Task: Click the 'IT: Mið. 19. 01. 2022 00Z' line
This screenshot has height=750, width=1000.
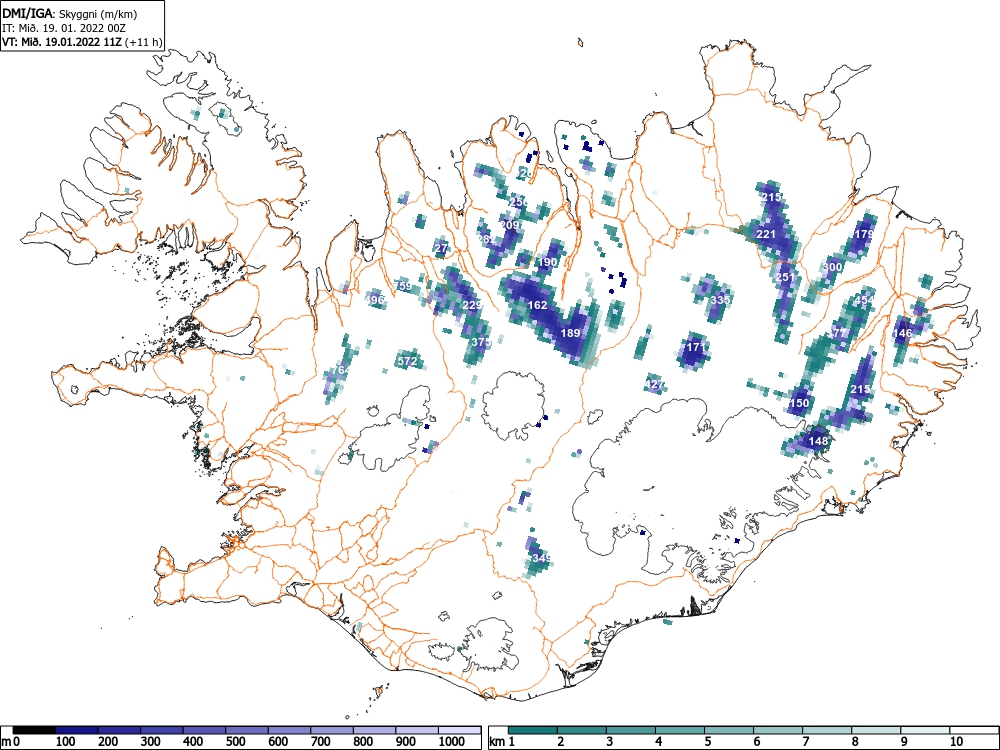Action: [x=64, y=28]
